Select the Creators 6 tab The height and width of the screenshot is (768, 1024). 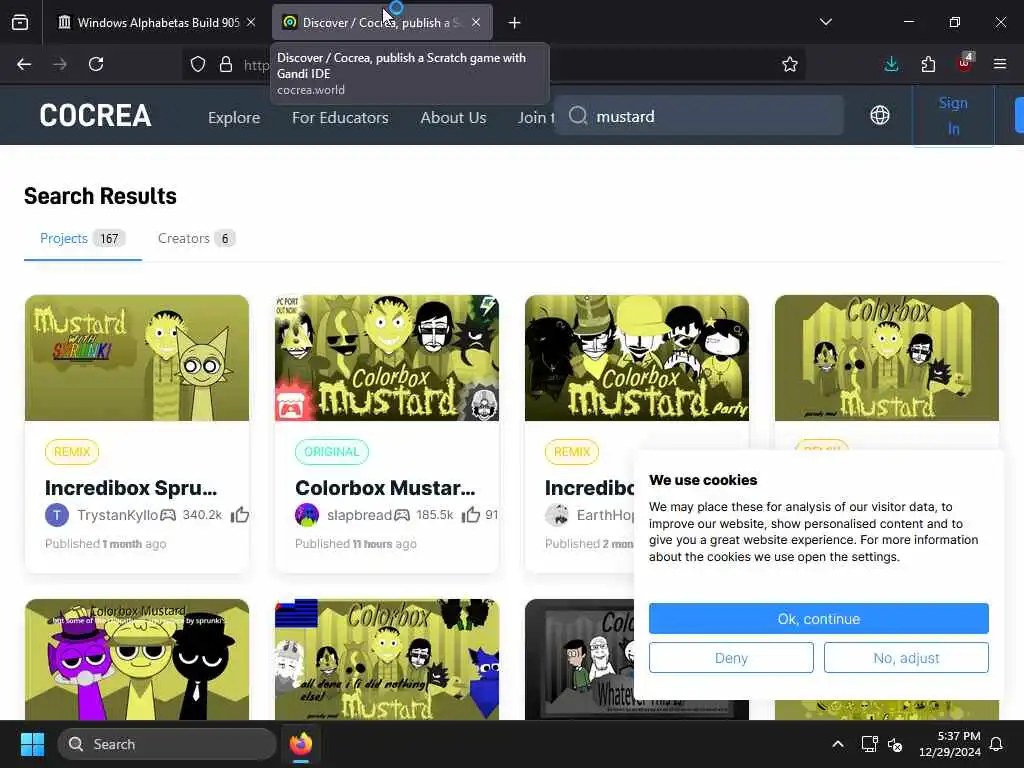[196, 238]
